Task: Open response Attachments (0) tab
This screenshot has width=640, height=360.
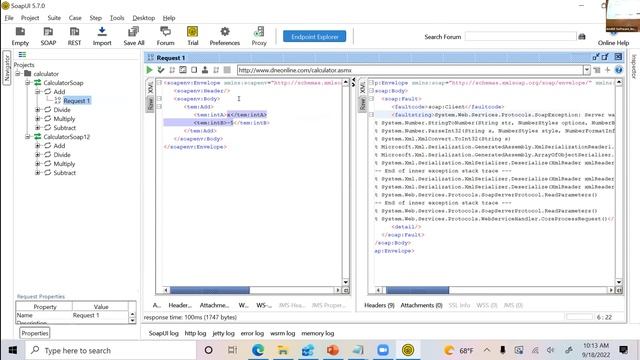Action: (x=421, y=305)
